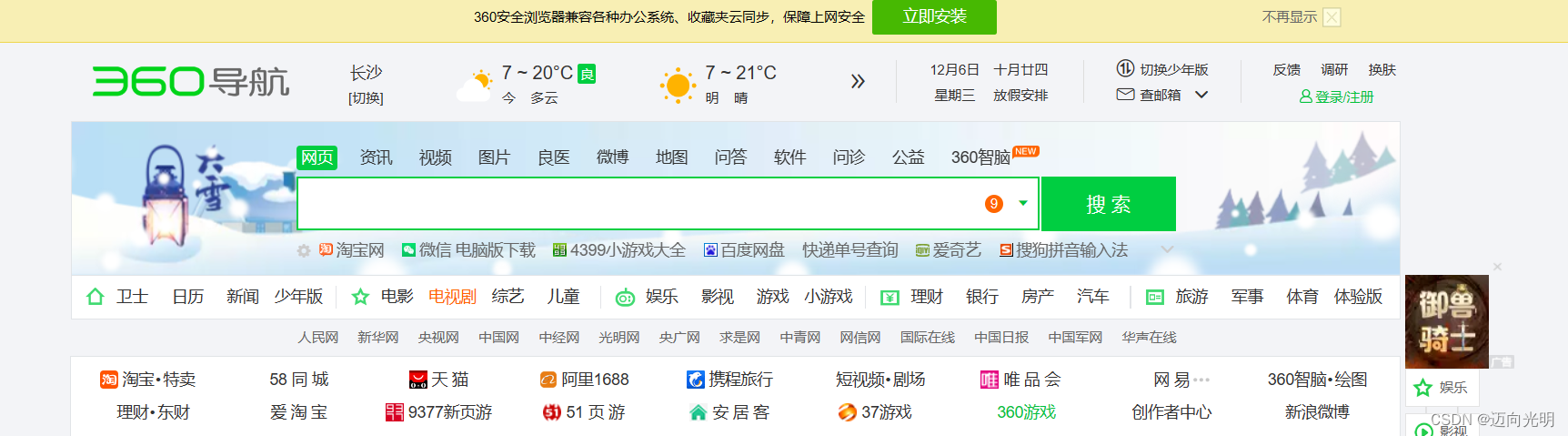The image size is (1568, 436).
Task: Close the 御兽骑士 side advertisement
Action: click(x=1497, y=267)
